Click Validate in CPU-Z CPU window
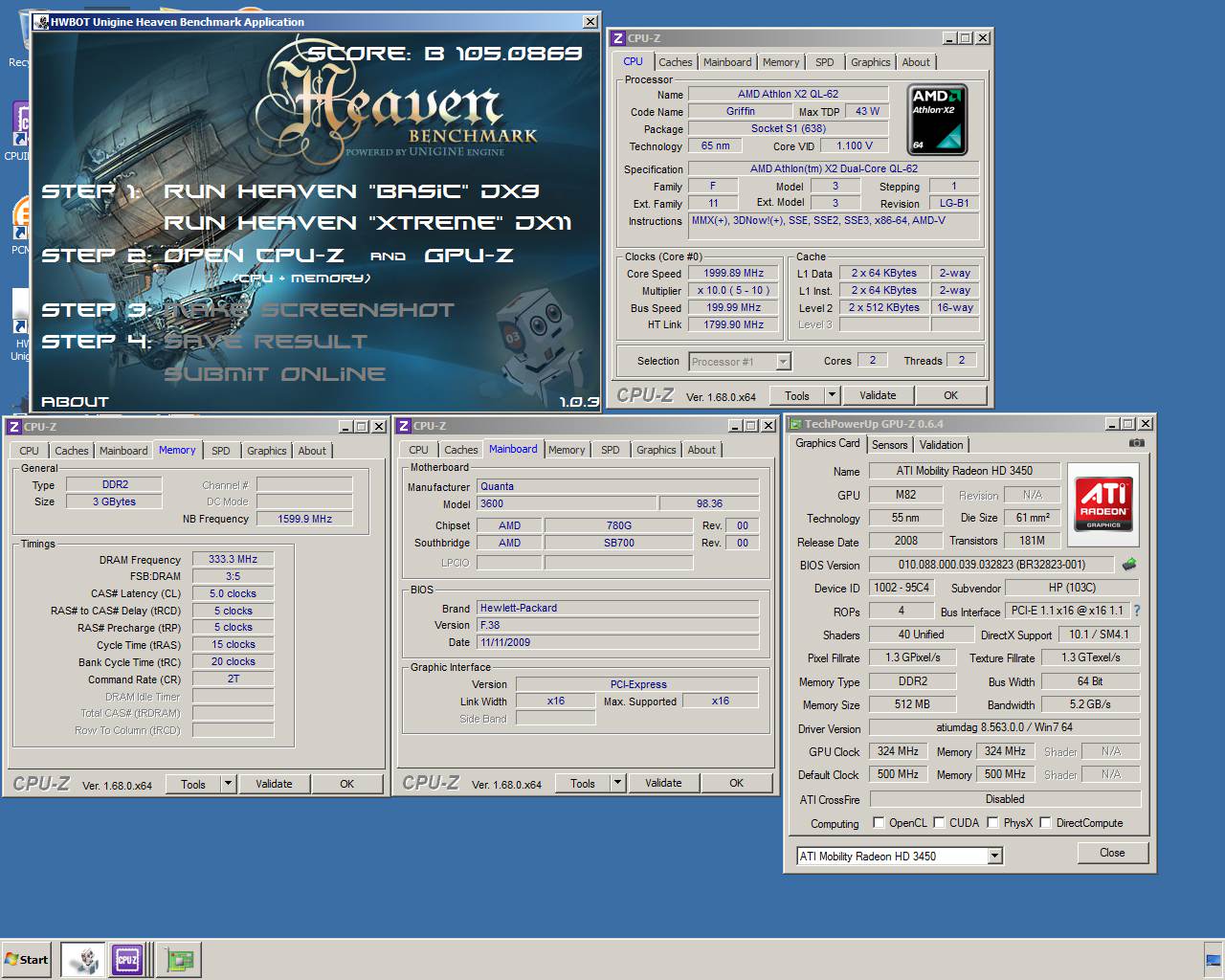 (x=878, y=395)
